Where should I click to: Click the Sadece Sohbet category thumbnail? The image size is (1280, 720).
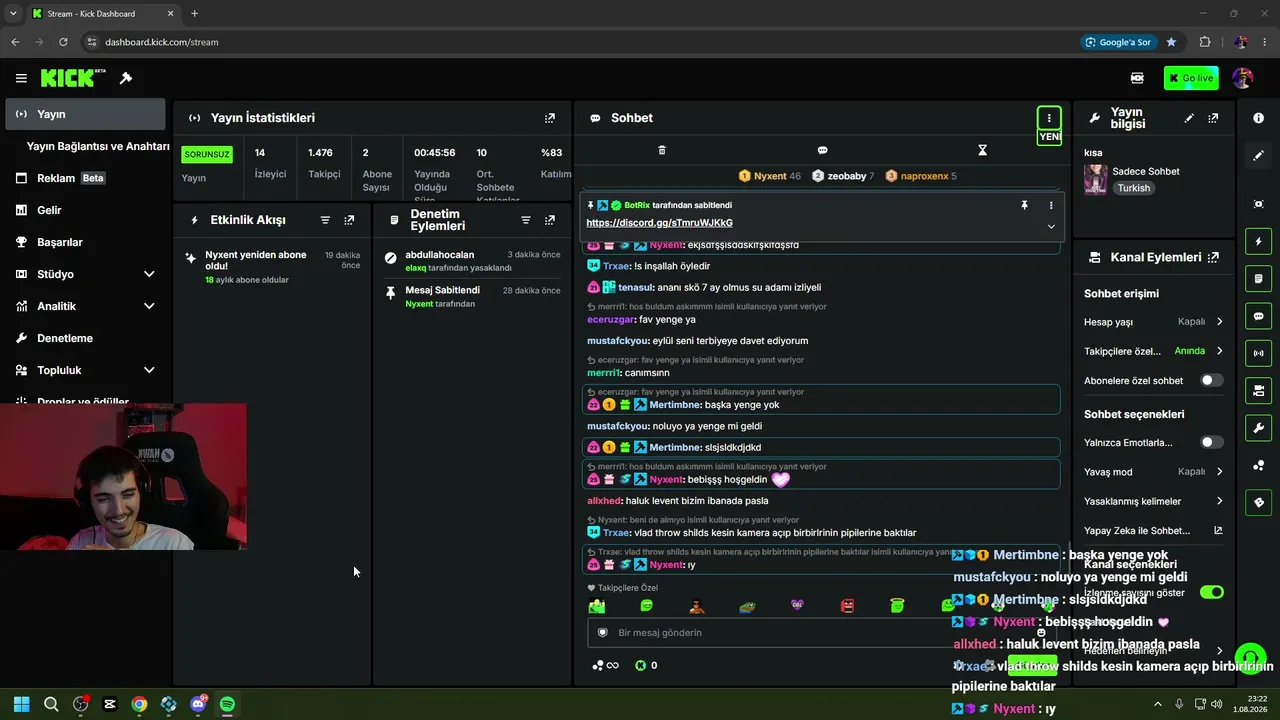pos(1096,180)
